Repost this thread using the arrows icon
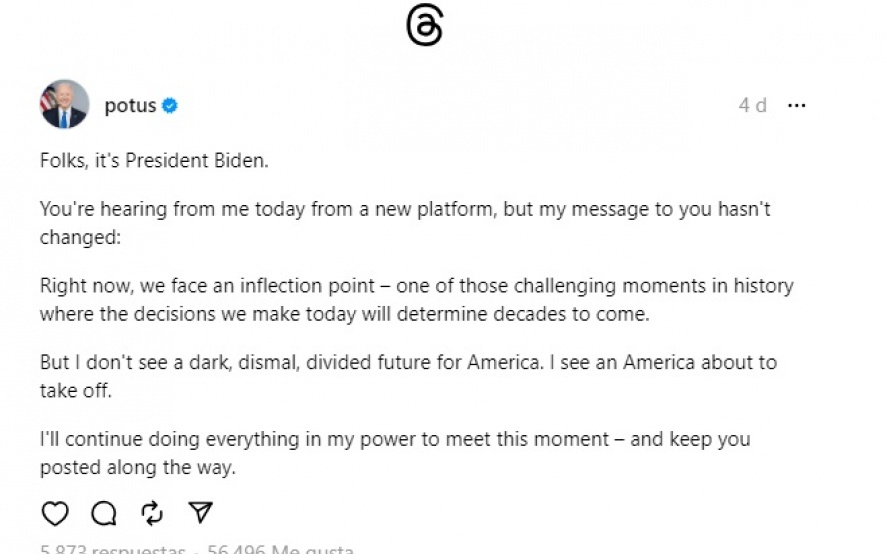Viewport: 887px width, 554px height. pos(152,513)
